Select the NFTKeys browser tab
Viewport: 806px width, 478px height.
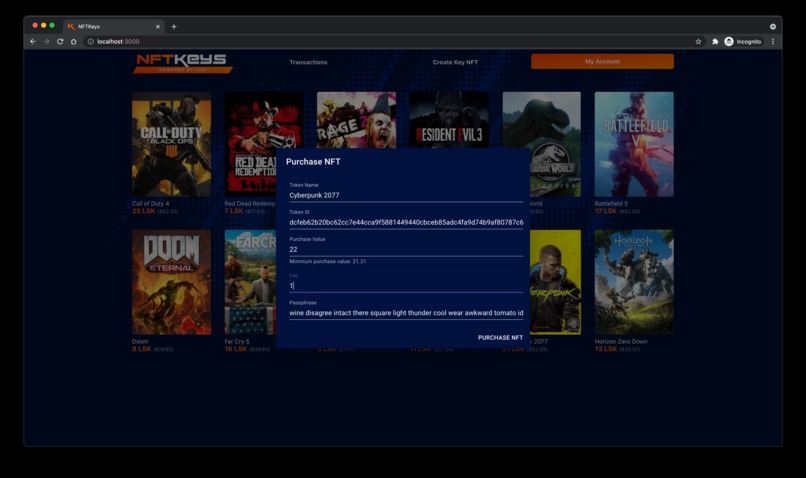pos(114,27)
